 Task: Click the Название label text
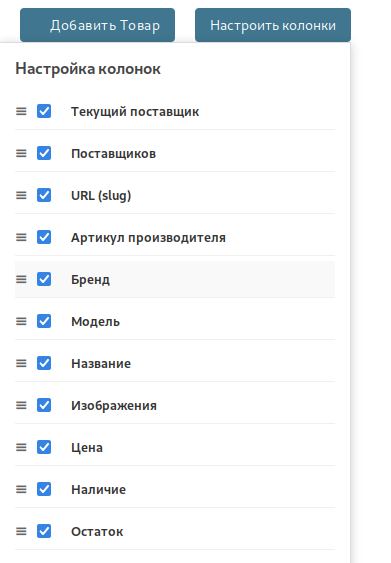coord(101,364)
